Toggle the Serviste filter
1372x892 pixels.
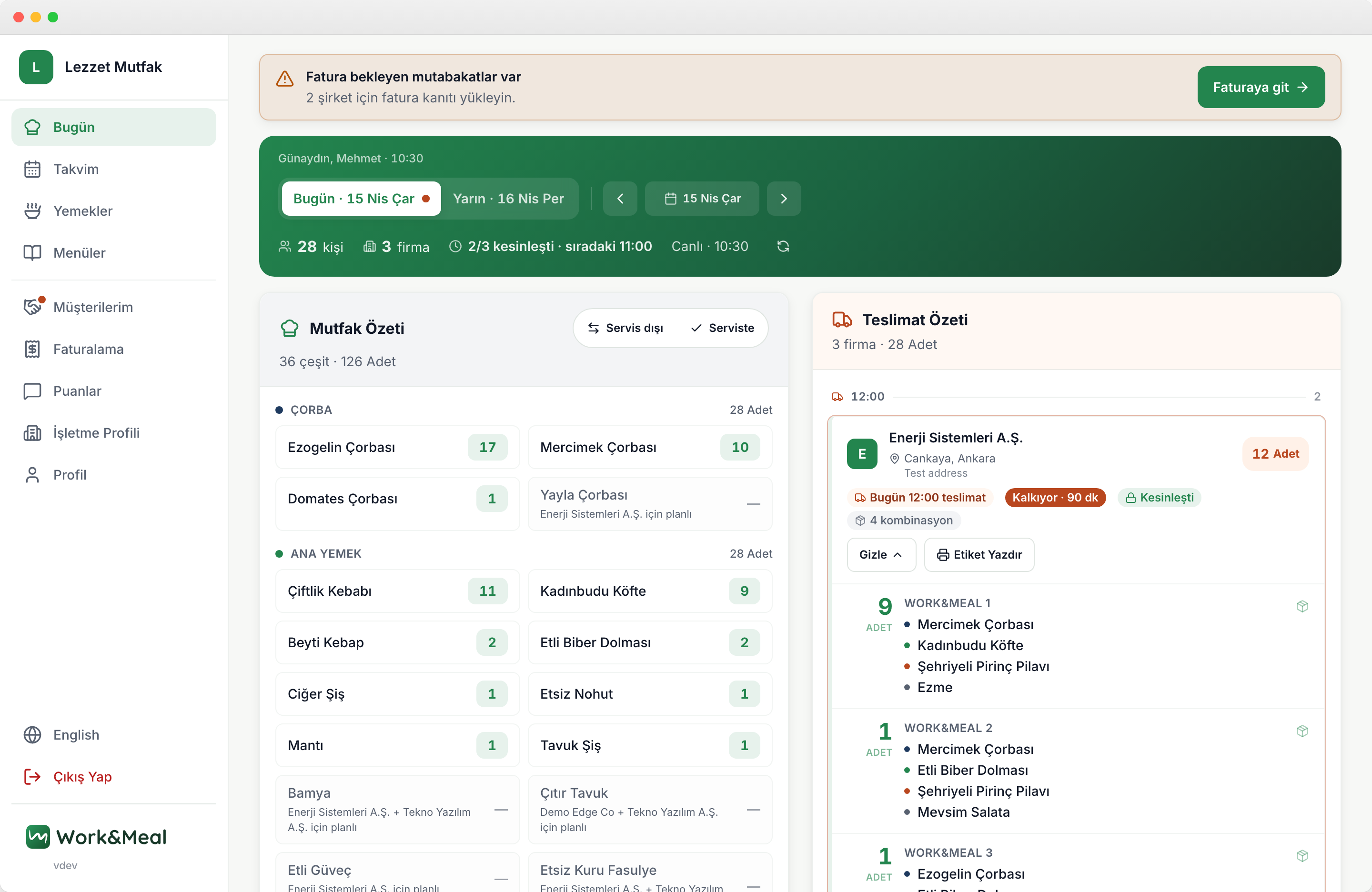click(x=722, y=328)
